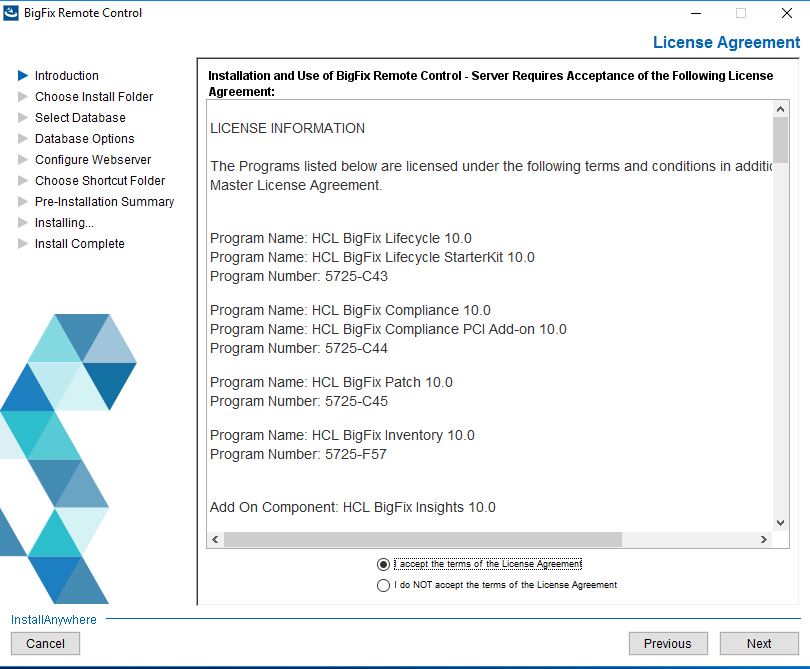Click the license text scroll down arrow
The image size is (810, 669).
(x=780, y=523)
